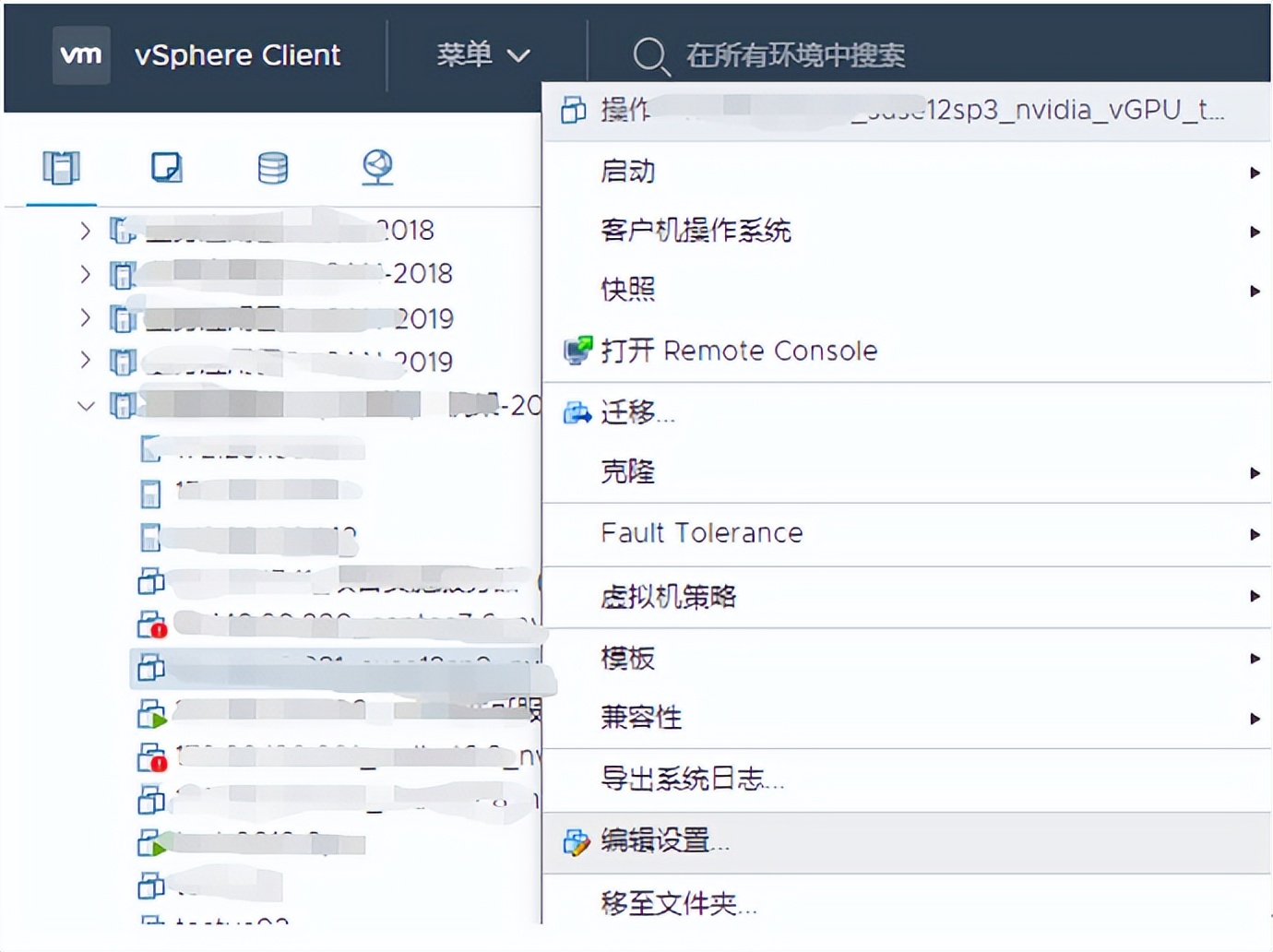The height and width of the screenshot is (952, 1273).
Task: Choose 导出系统日志... from the context menu
Action: coord(906,779)
